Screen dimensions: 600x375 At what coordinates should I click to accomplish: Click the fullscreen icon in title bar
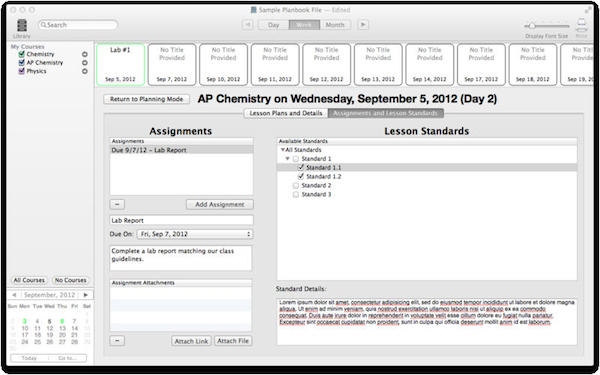pyautogui.click(x=588, y=10)
